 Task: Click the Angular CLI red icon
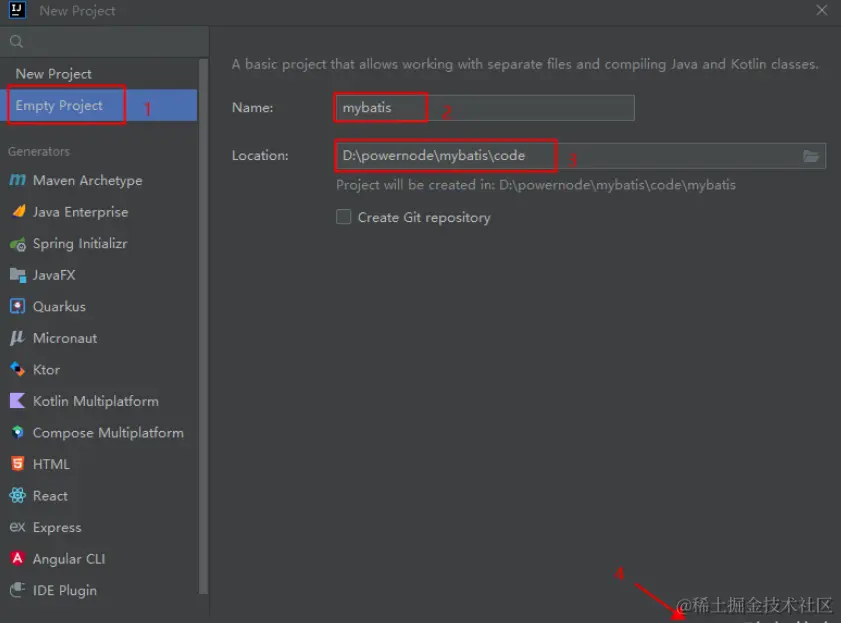coord(18,558)
